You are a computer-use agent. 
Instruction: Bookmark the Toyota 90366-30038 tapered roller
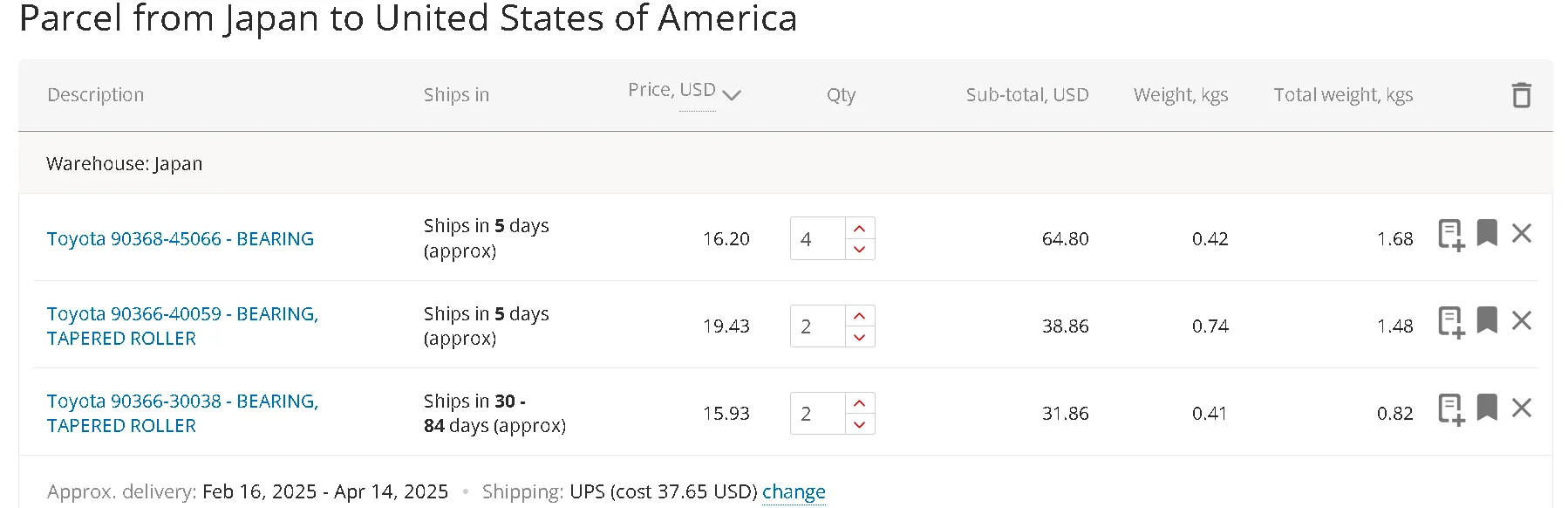[x=1487, y=407]
